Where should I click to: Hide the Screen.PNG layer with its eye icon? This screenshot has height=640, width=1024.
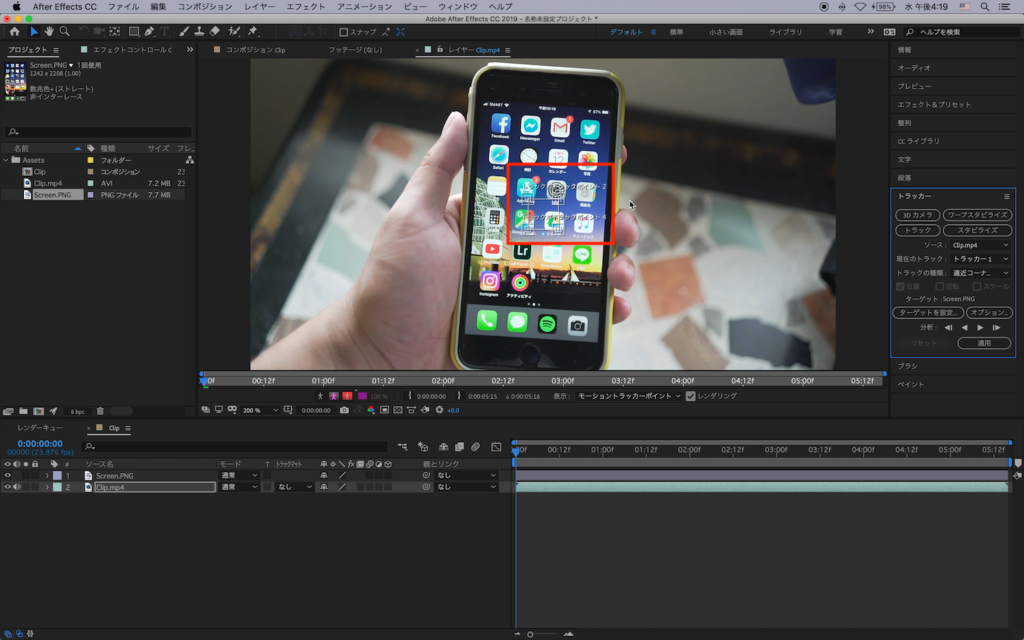pyautogui.click(x=8, y=475)
